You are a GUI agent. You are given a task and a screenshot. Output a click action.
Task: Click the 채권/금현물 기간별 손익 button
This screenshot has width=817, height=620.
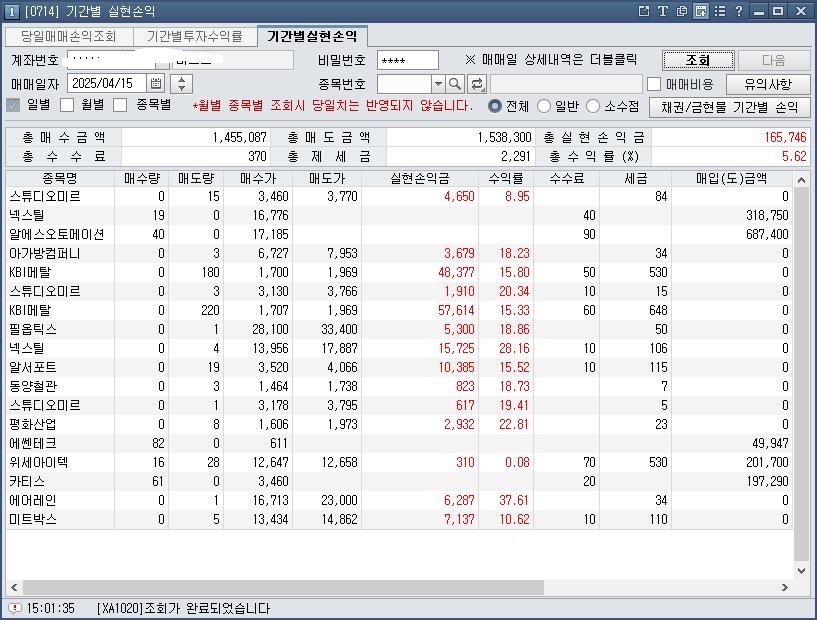(729, 107)
